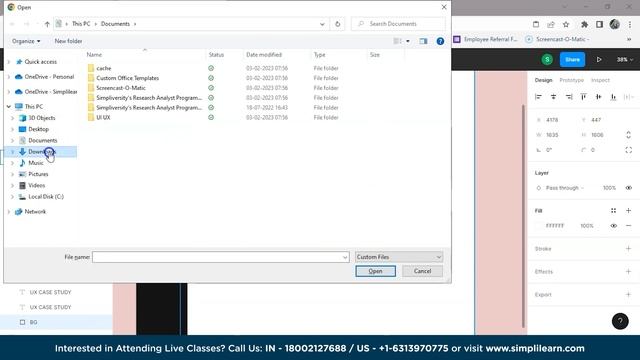640x360 pixels.
Task: Toggle layer visibility eye in Layer section
Action: pyautogui.click(x=629, y=188)
